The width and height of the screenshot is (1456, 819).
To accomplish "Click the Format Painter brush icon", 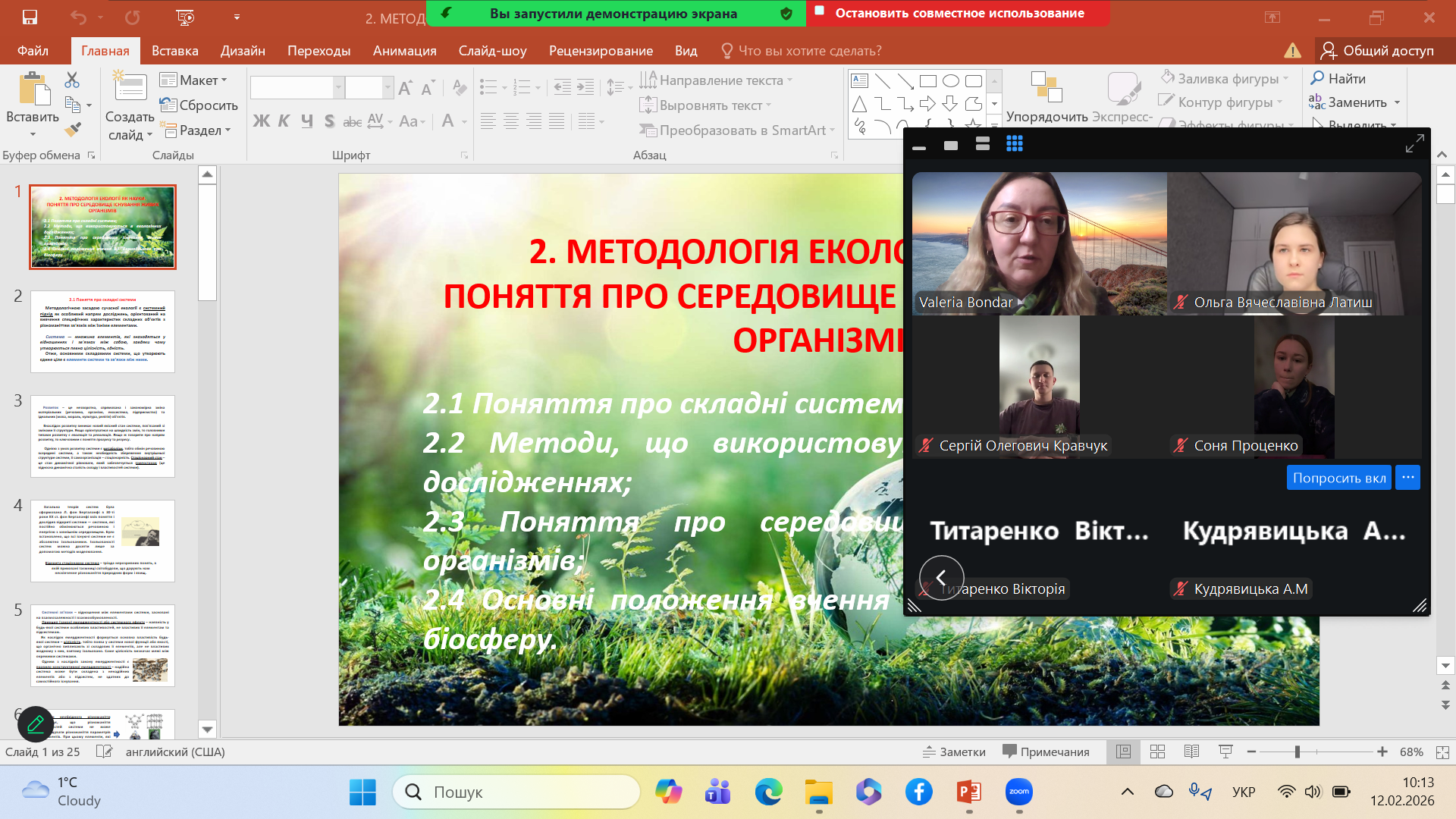I will click(73, 130).
